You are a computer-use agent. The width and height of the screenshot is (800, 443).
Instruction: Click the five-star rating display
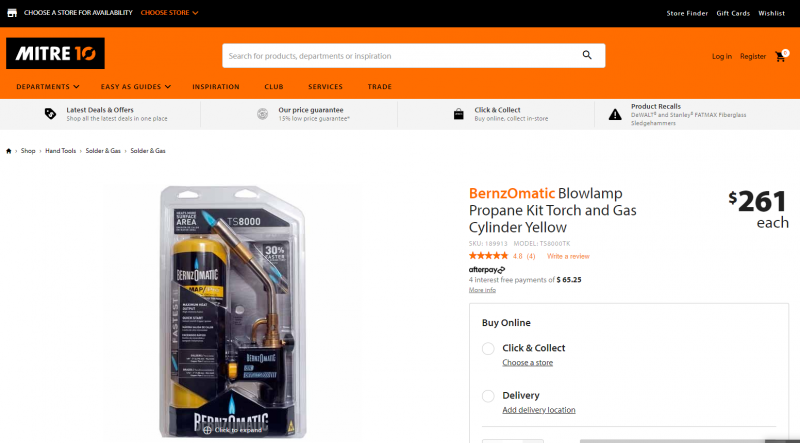[x=488, y=256]
